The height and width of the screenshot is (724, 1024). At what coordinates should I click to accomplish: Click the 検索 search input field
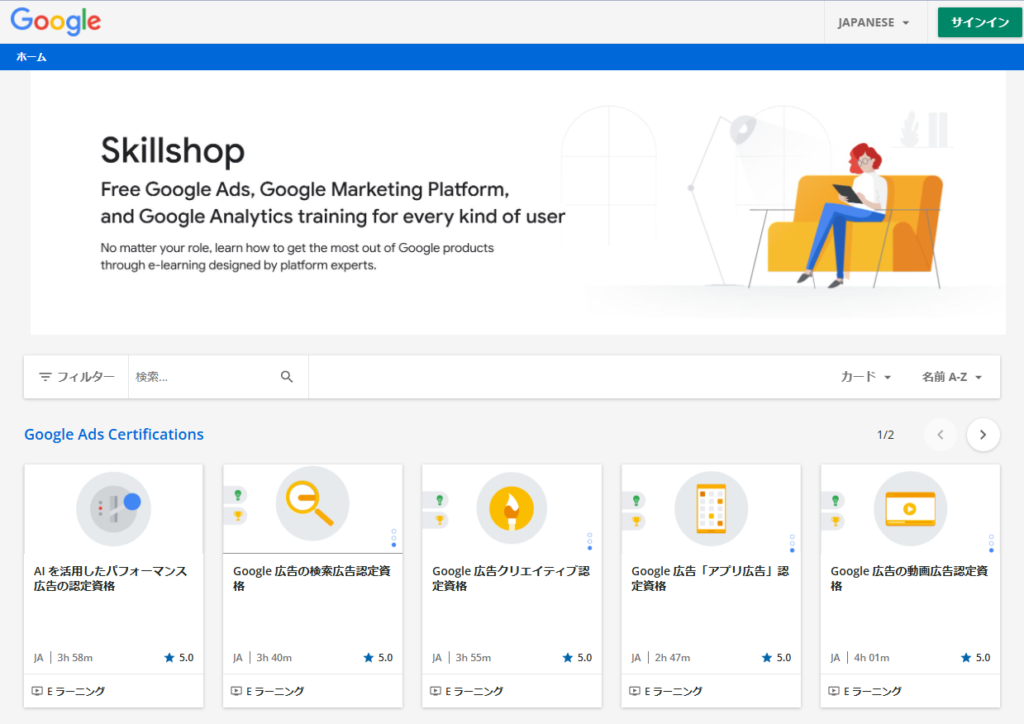click(x=204, y=377)
